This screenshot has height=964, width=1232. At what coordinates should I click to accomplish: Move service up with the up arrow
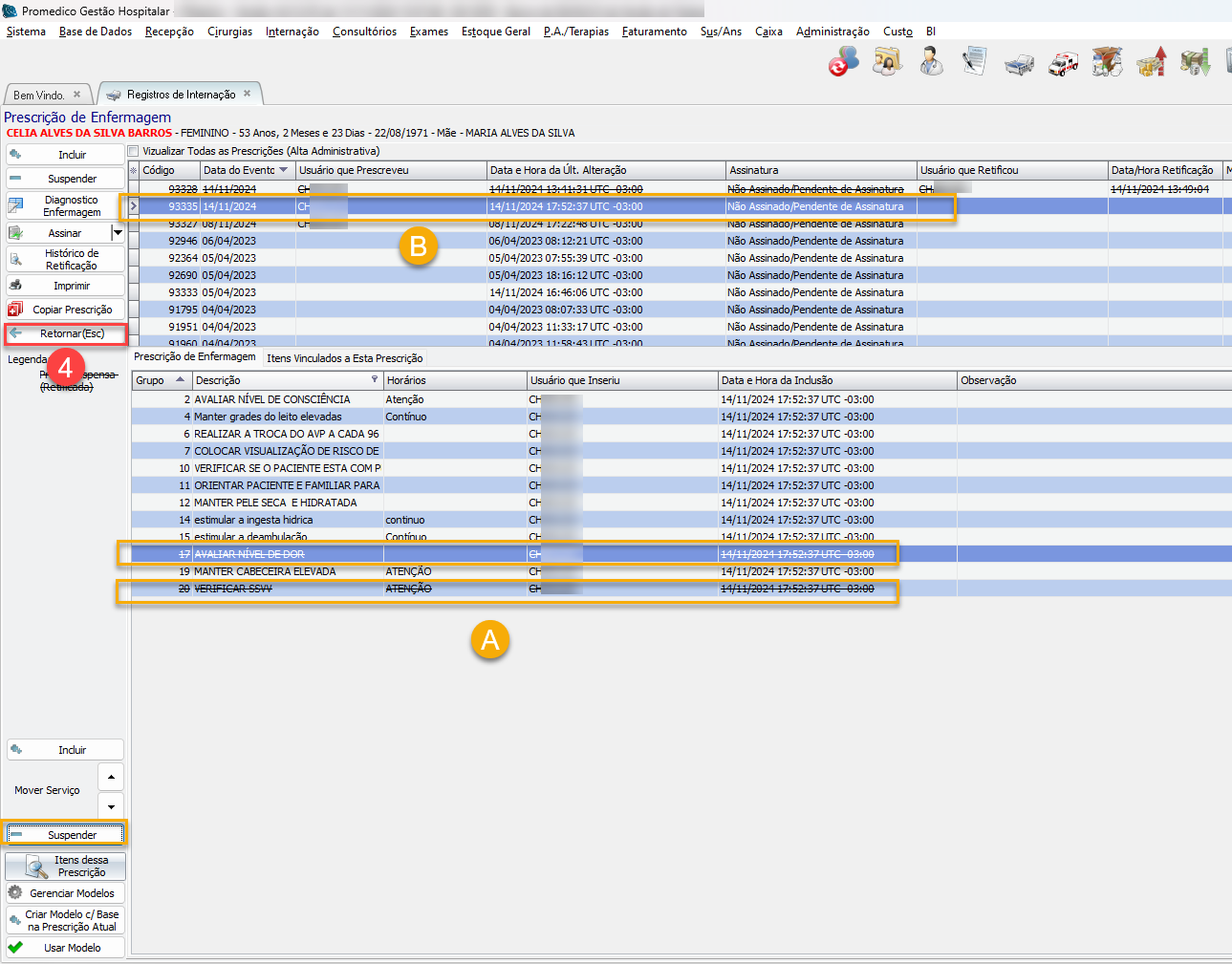pos(111,777)
